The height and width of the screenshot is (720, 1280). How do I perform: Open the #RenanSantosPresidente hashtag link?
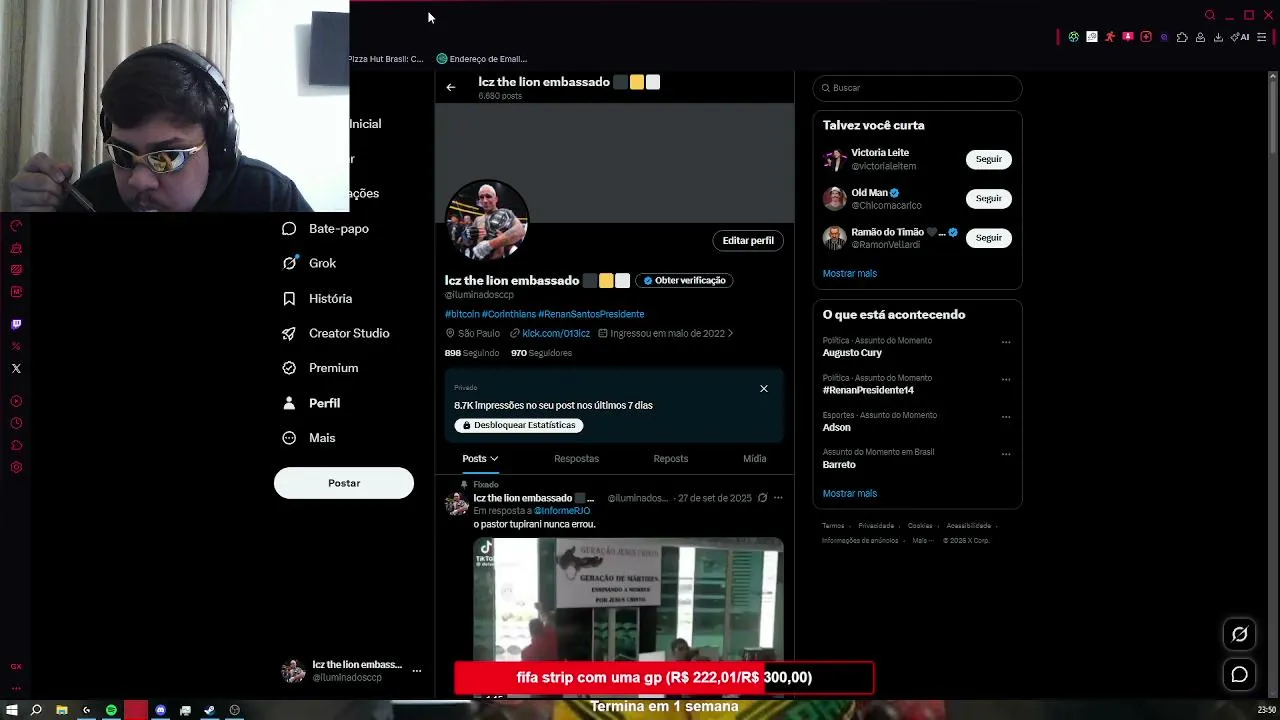[x=591, y=314]
